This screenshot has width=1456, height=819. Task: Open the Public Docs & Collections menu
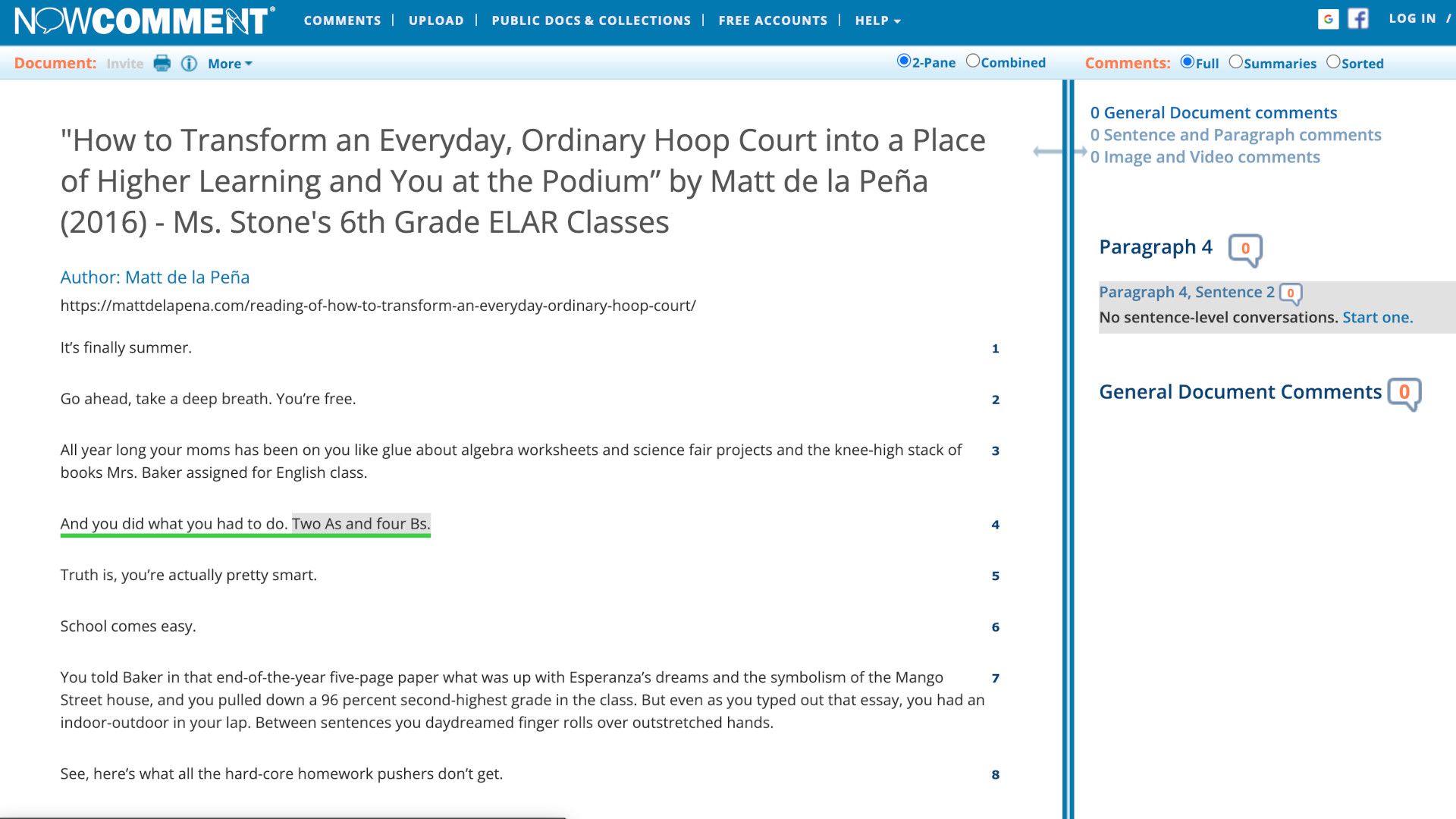pos(591,20)
